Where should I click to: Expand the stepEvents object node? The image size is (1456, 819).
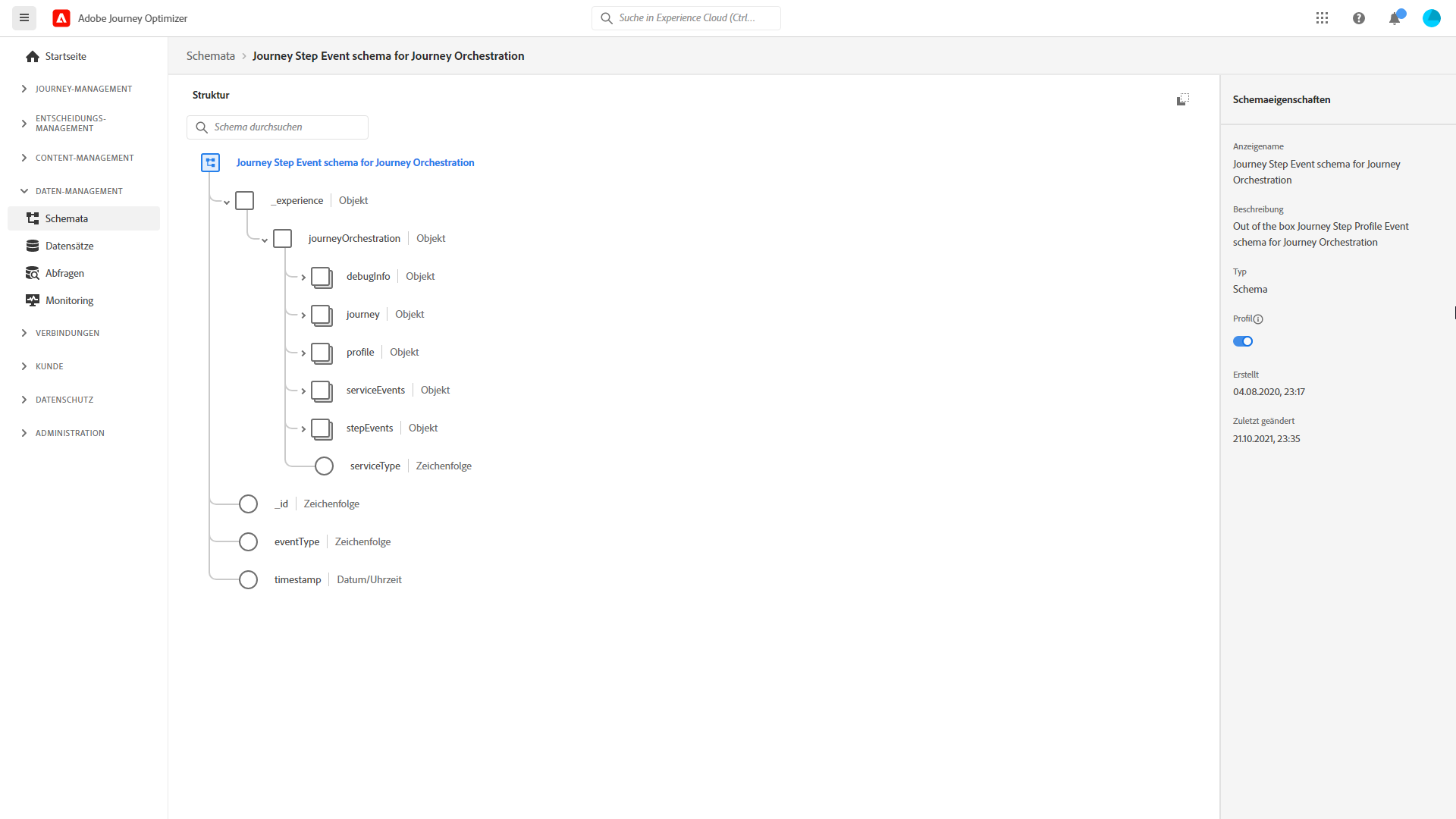(x=303, y=429)
